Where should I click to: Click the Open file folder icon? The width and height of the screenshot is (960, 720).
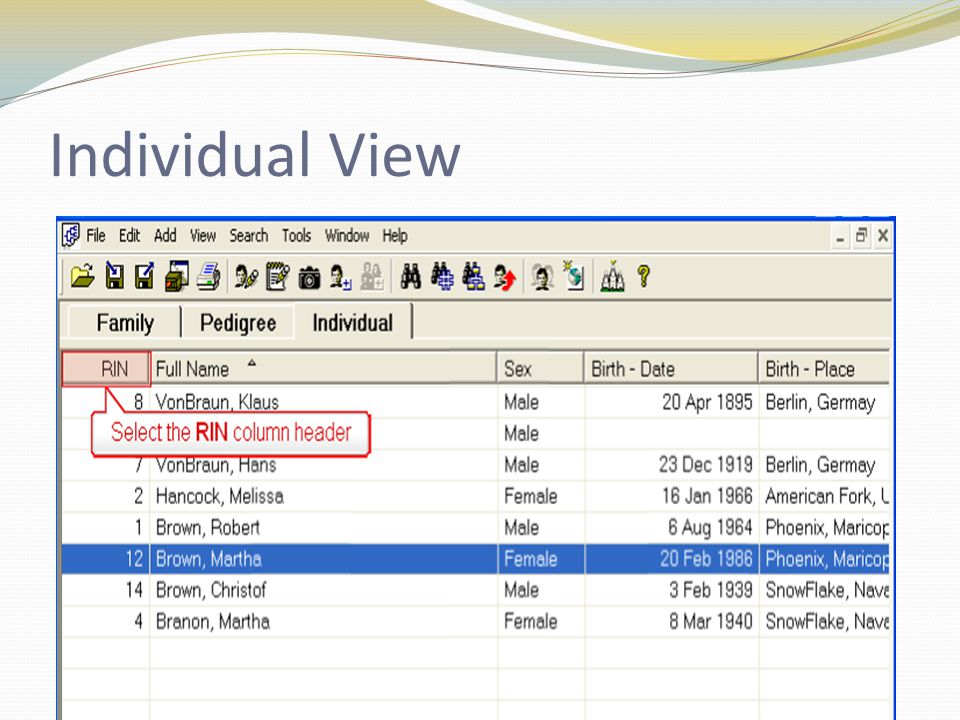(x=83, y=276)
